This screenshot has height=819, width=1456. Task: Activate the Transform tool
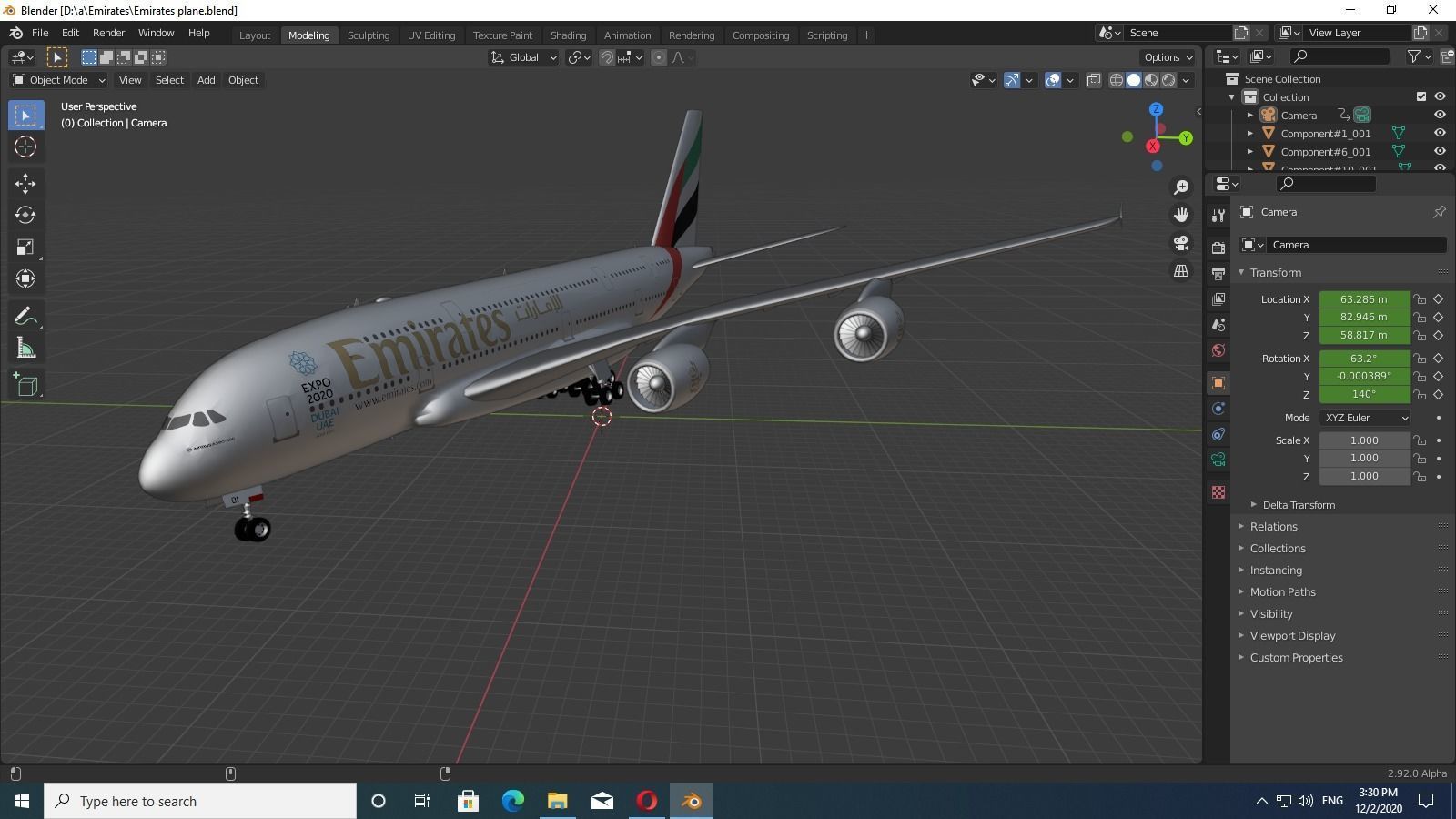(25, 278)
